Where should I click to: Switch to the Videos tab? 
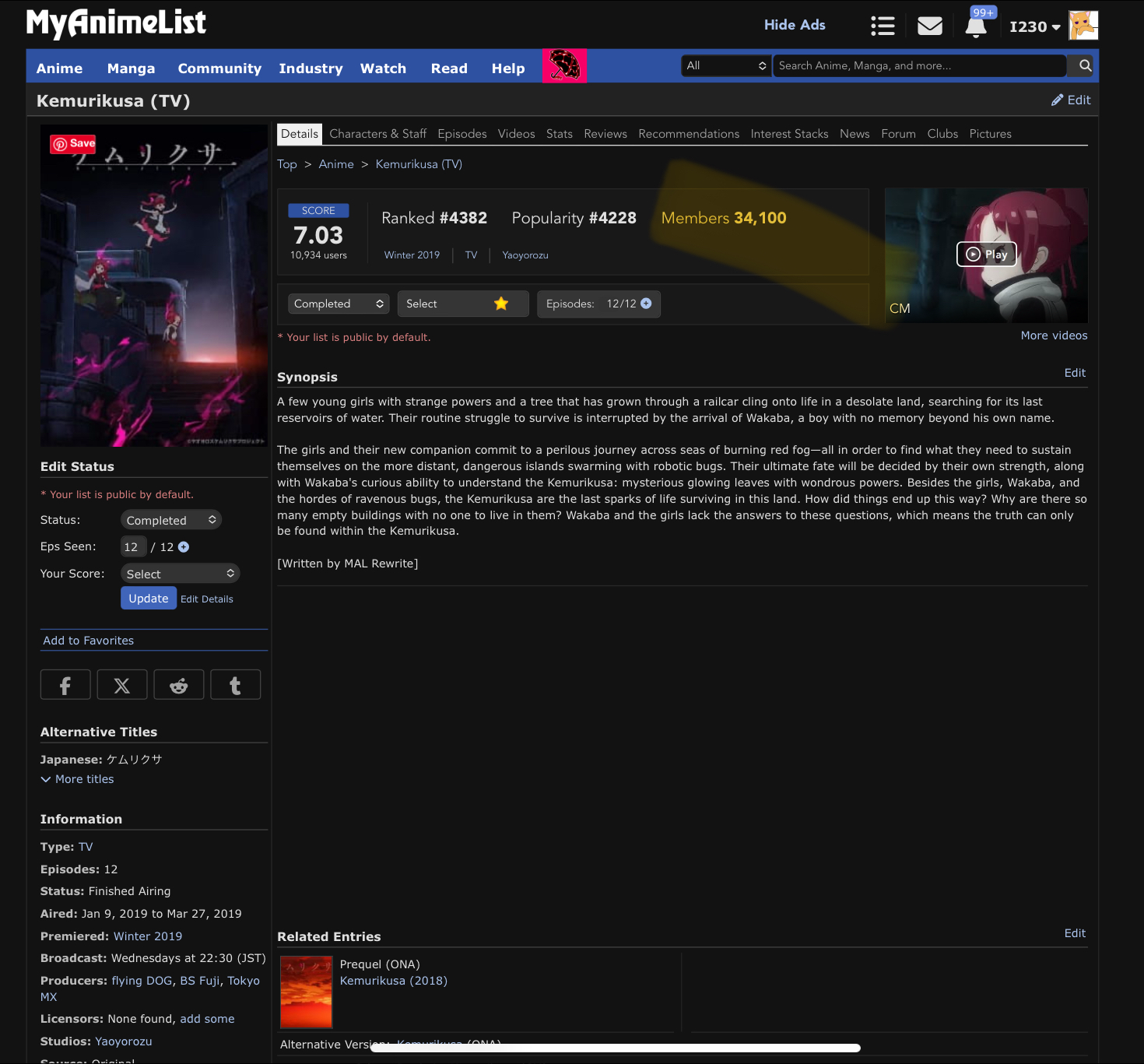(517, 134)
